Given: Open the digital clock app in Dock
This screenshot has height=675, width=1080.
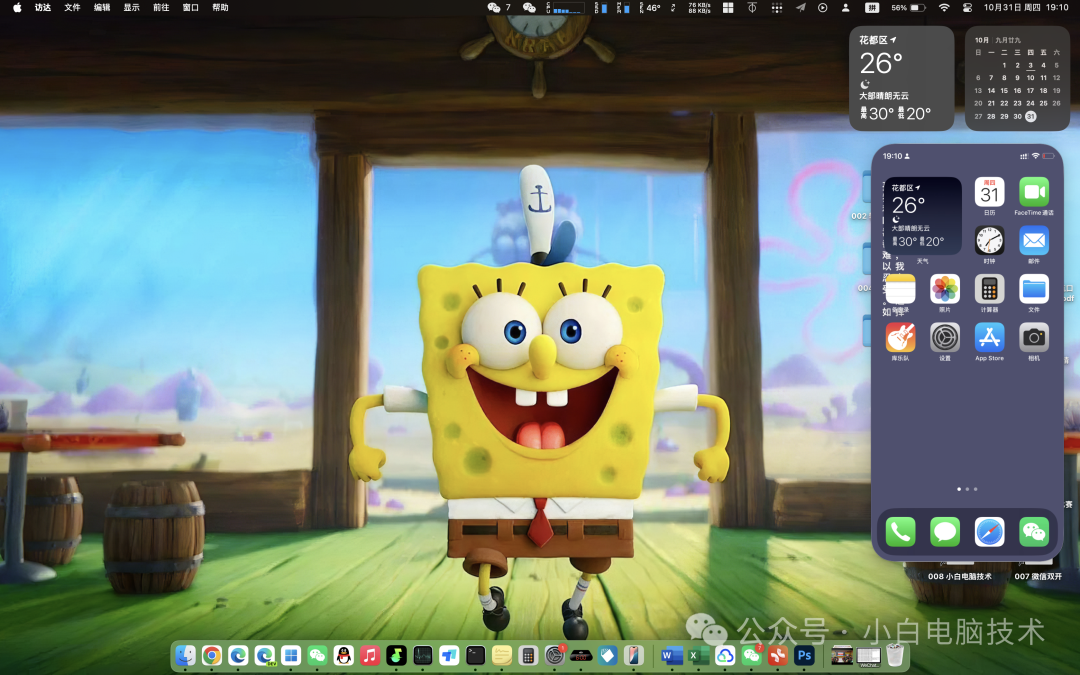Looking at the screenshot, I should 581,655.
